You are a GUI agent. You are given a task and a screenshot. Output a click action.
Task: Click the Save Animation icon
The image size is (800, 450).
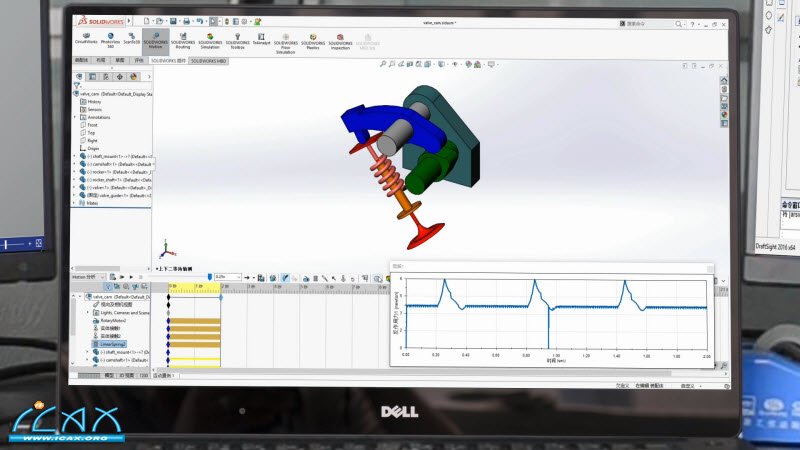261,278
